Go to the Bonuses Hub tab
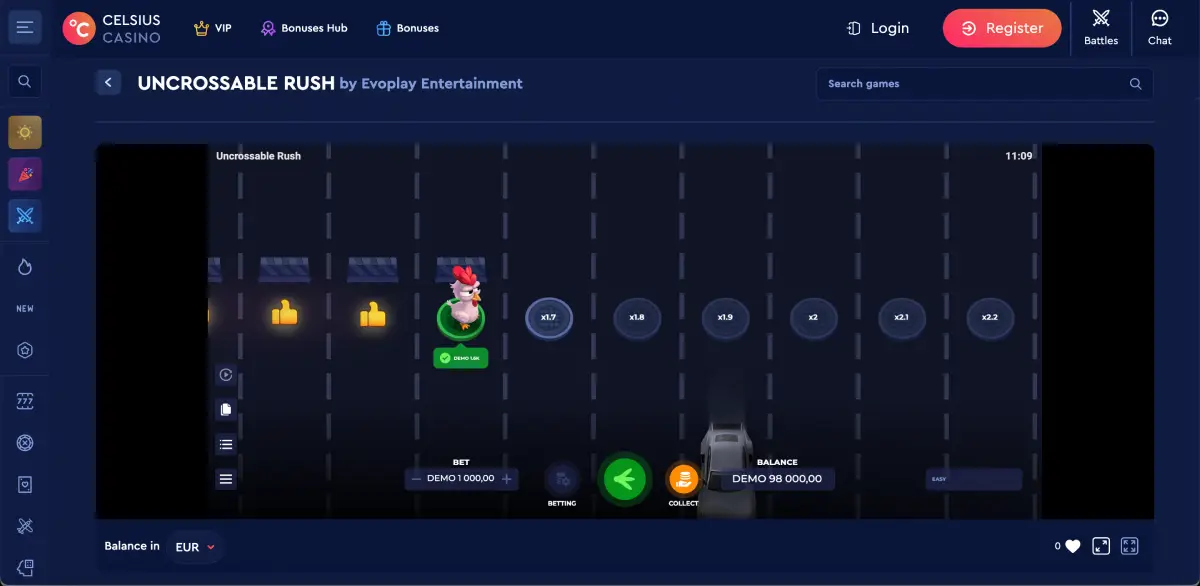 point(304,28)
